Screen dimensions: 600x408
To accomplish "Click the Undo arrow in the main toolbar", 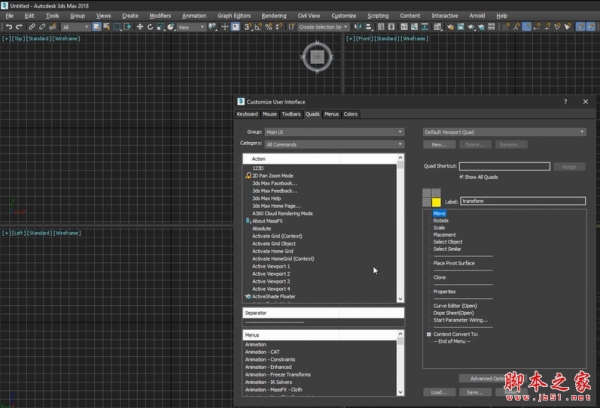I will click(9, 27).
